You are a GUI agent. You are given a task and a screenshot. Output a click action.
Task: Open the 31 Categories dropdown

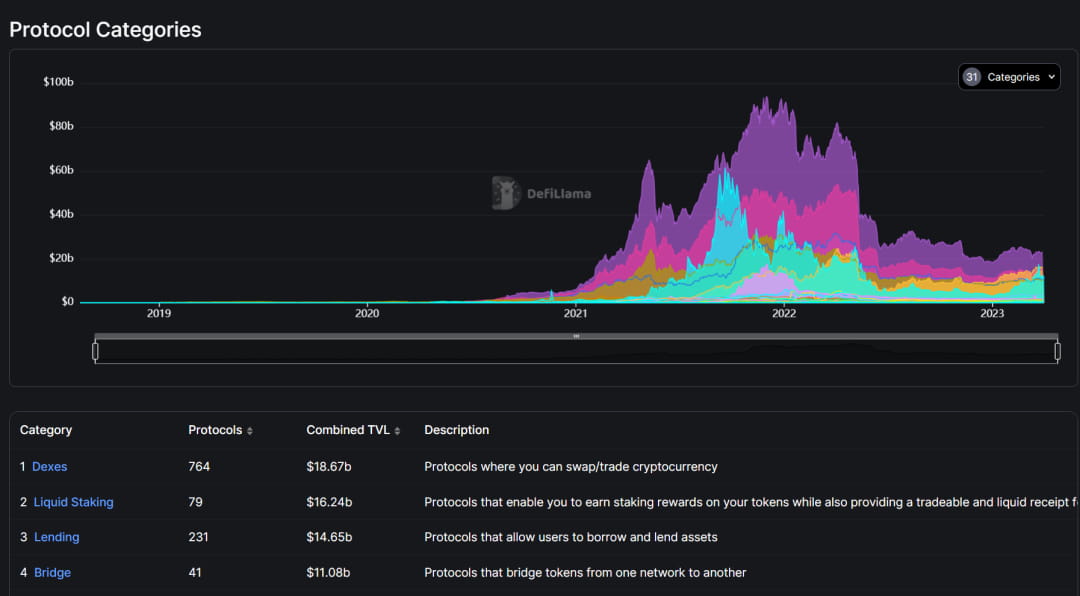tap(1009, 77)
